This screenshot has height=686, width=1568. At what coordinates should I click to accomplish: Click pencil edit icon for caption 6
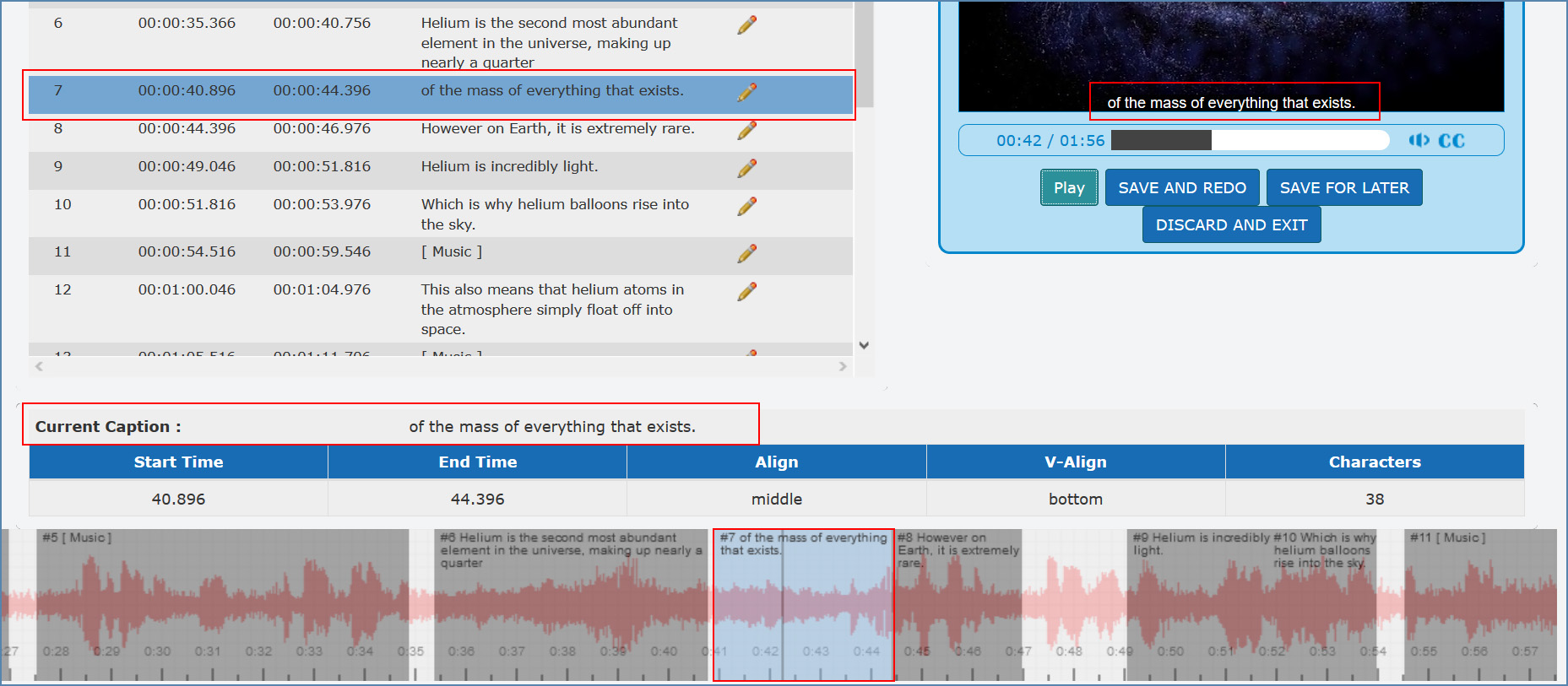[x=746, y=25]
